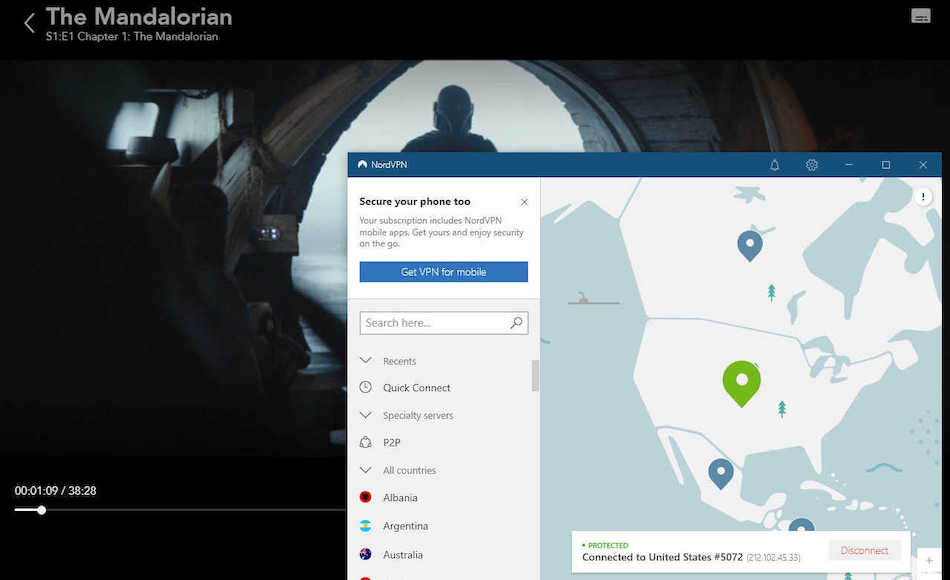This screenshot has height=580, width=950.
Task: Click the magnifier icon in search box
Action: 516,322
